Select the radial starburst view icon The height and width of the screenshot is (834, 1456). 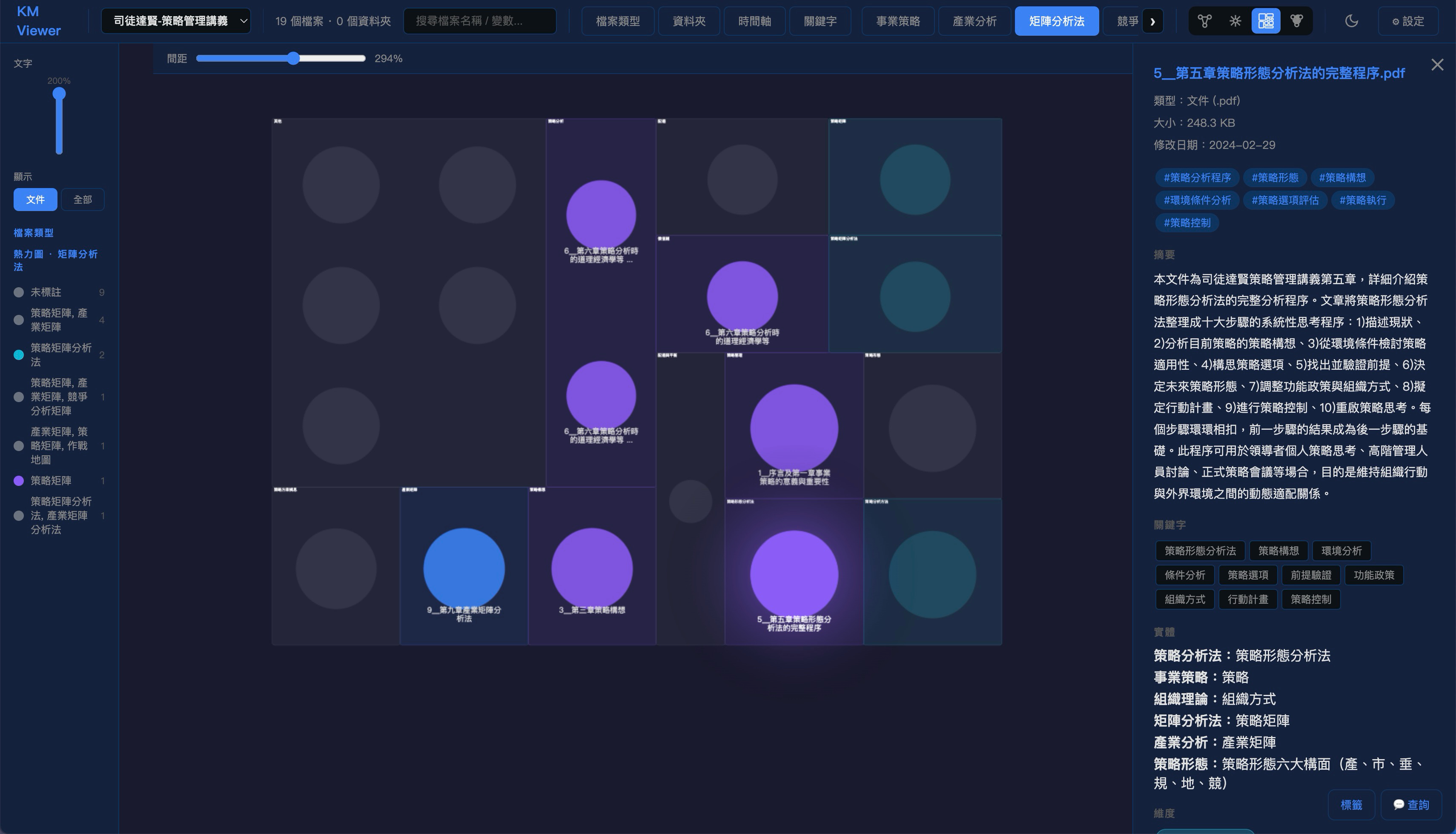coord(1235,21)
